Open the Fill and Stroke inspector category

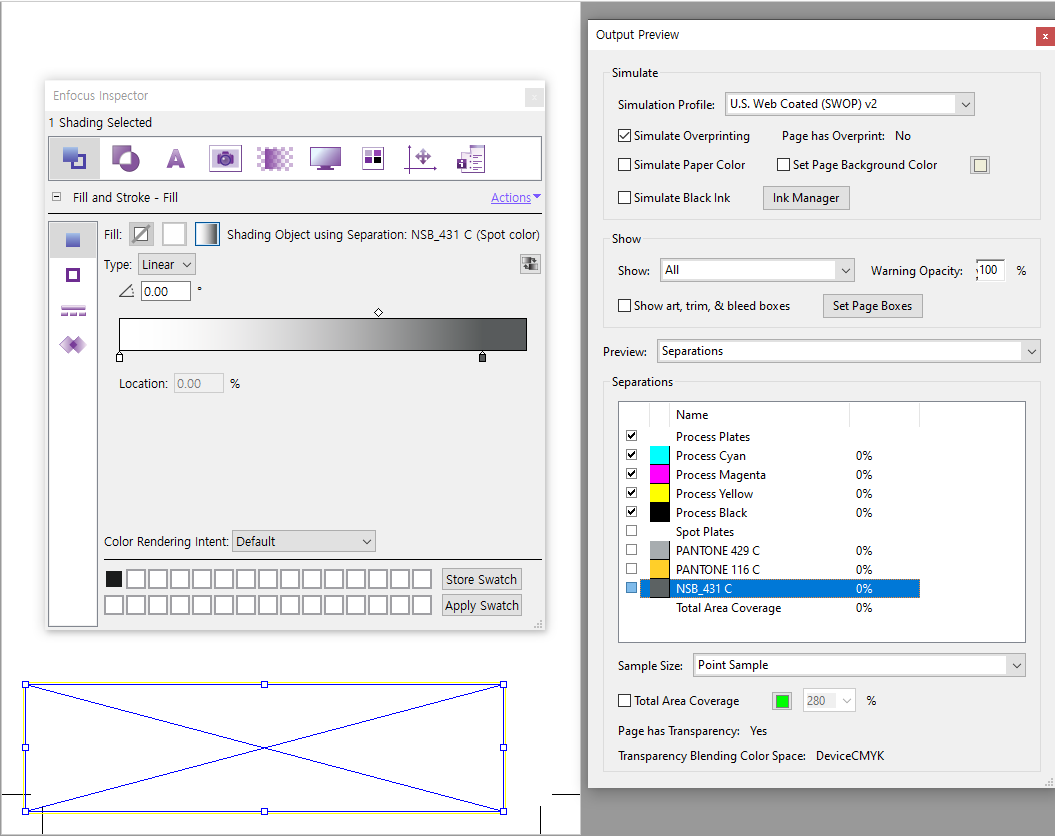[x=75, y=159]
